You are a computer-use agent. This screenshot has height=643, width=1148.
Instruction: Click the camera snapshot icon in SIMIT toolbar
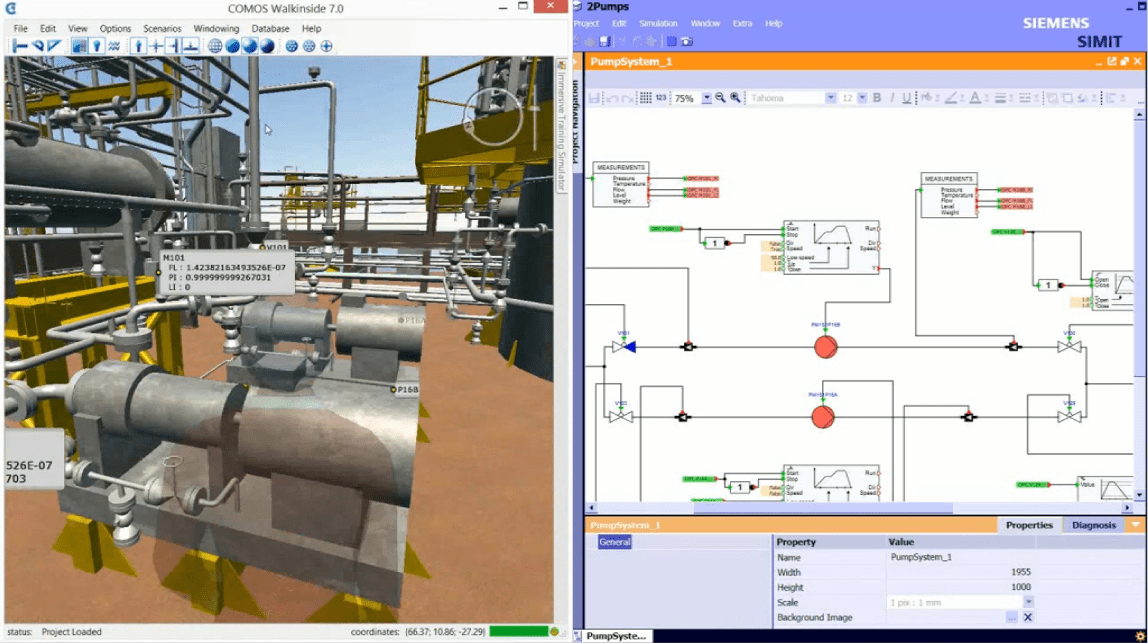pos(687,41)
